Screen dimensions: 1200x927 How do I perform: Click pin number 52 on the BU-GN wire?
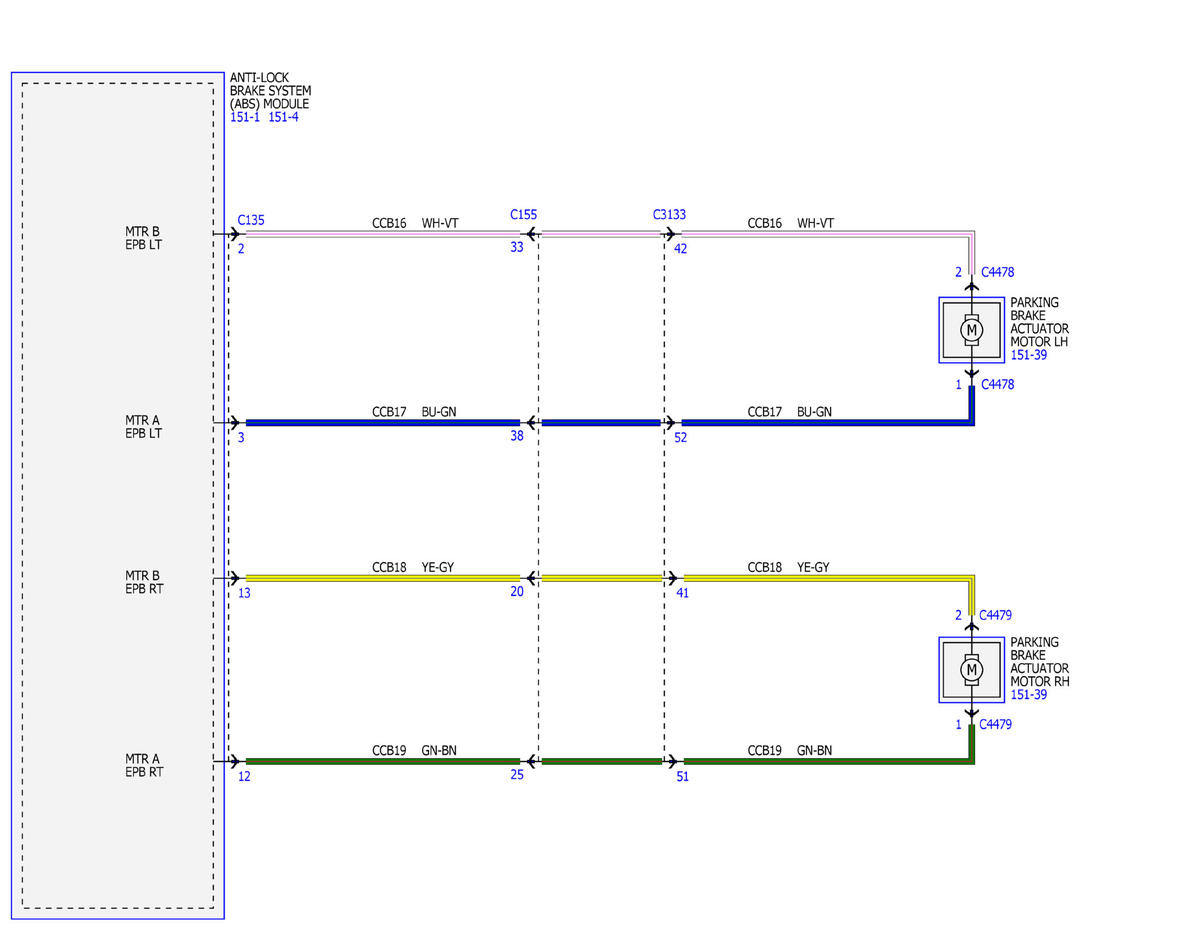coord(681,437)
